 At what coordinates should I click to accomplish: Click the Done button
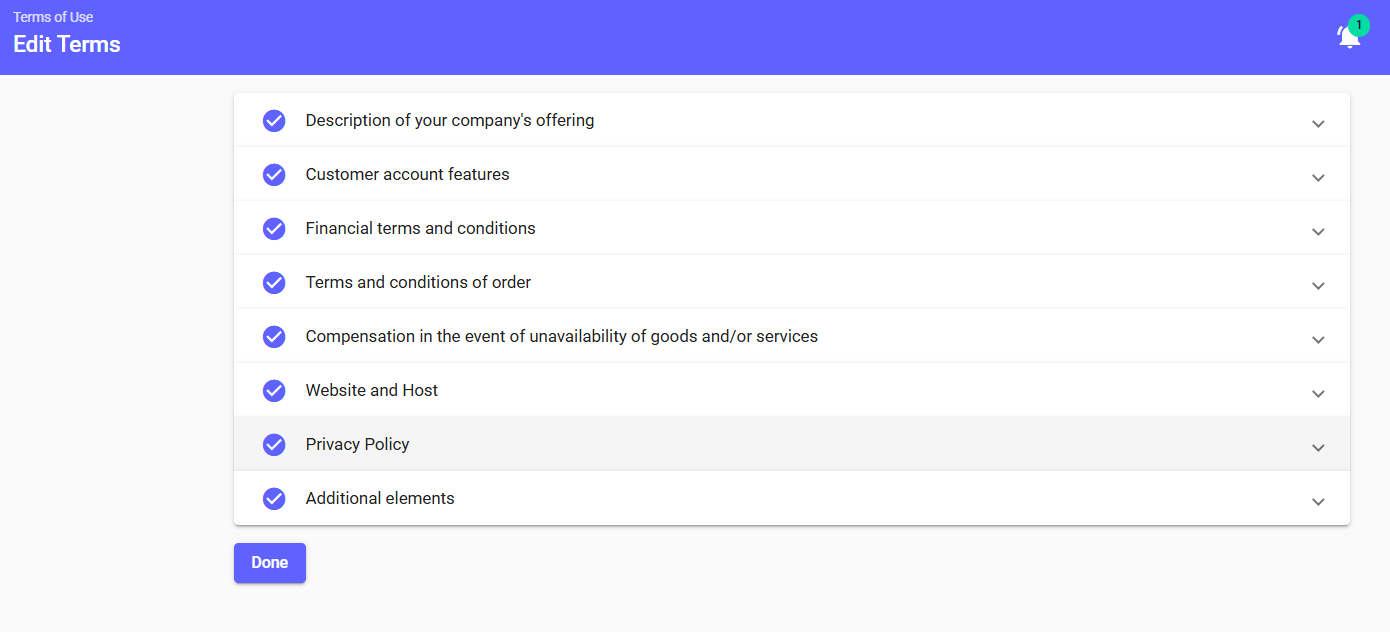click(270, 563)
